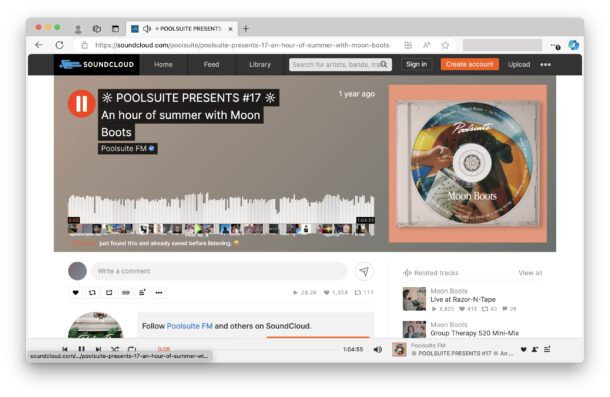Image resolution: width=610 pixels, height=397 pixels.
Task: Open a new tab with the plus button
Action: (x=246, y=29)
